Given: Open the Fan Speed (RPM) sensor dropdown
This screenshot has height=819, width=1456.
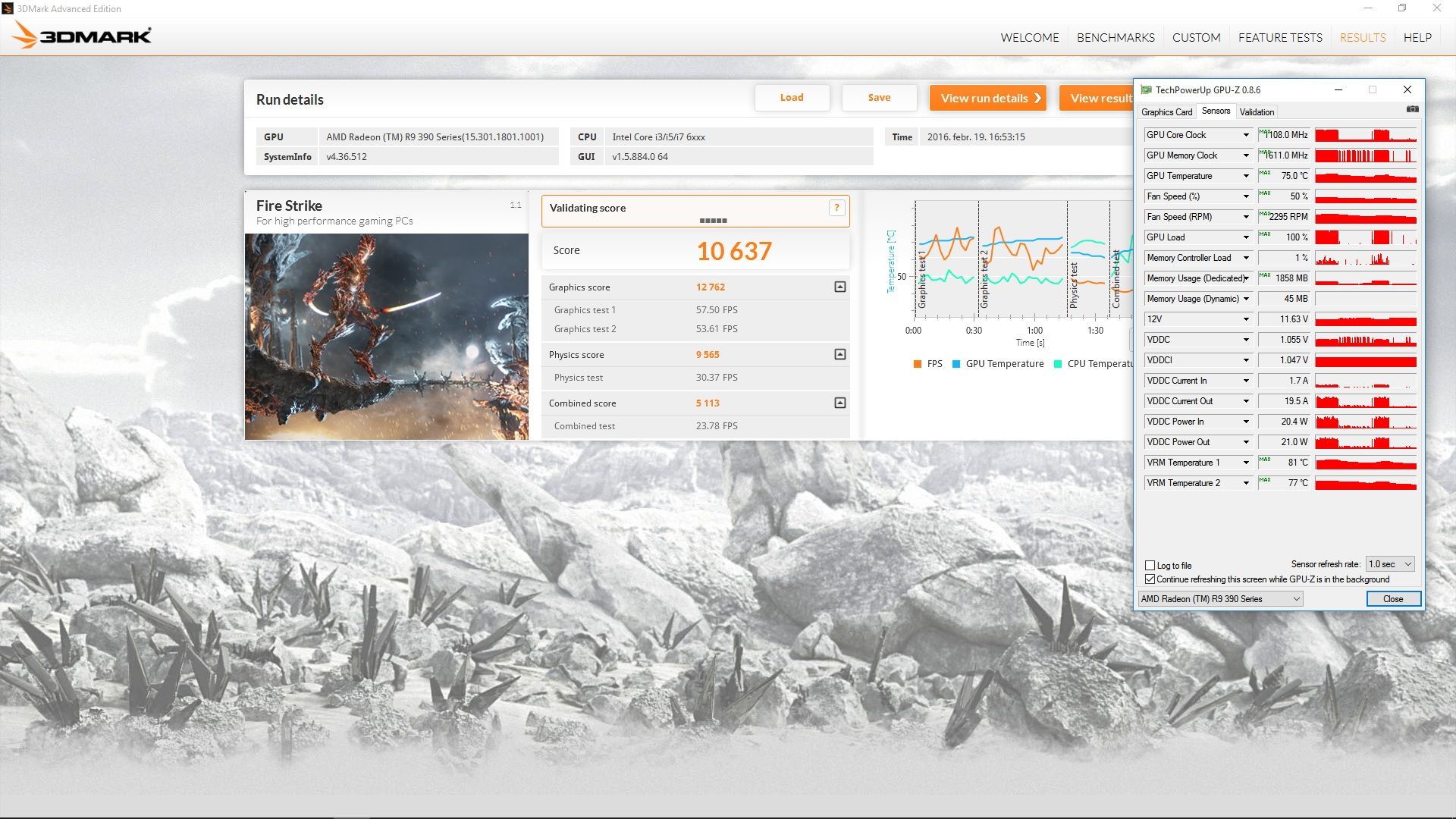Looking at the screenshot, I should point(1245,217).
